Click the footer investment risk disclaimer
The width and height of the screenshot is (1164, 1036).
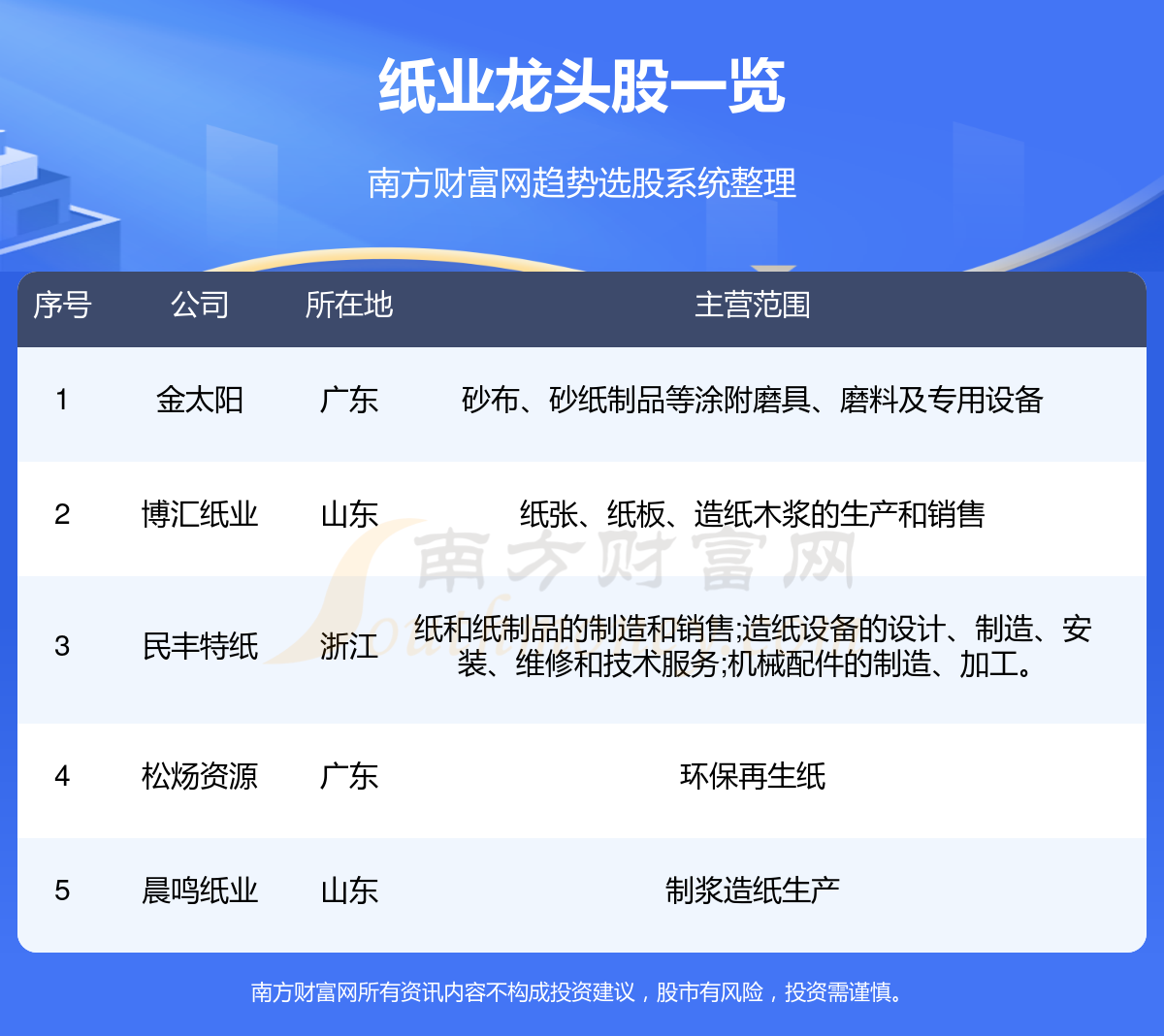577,992
